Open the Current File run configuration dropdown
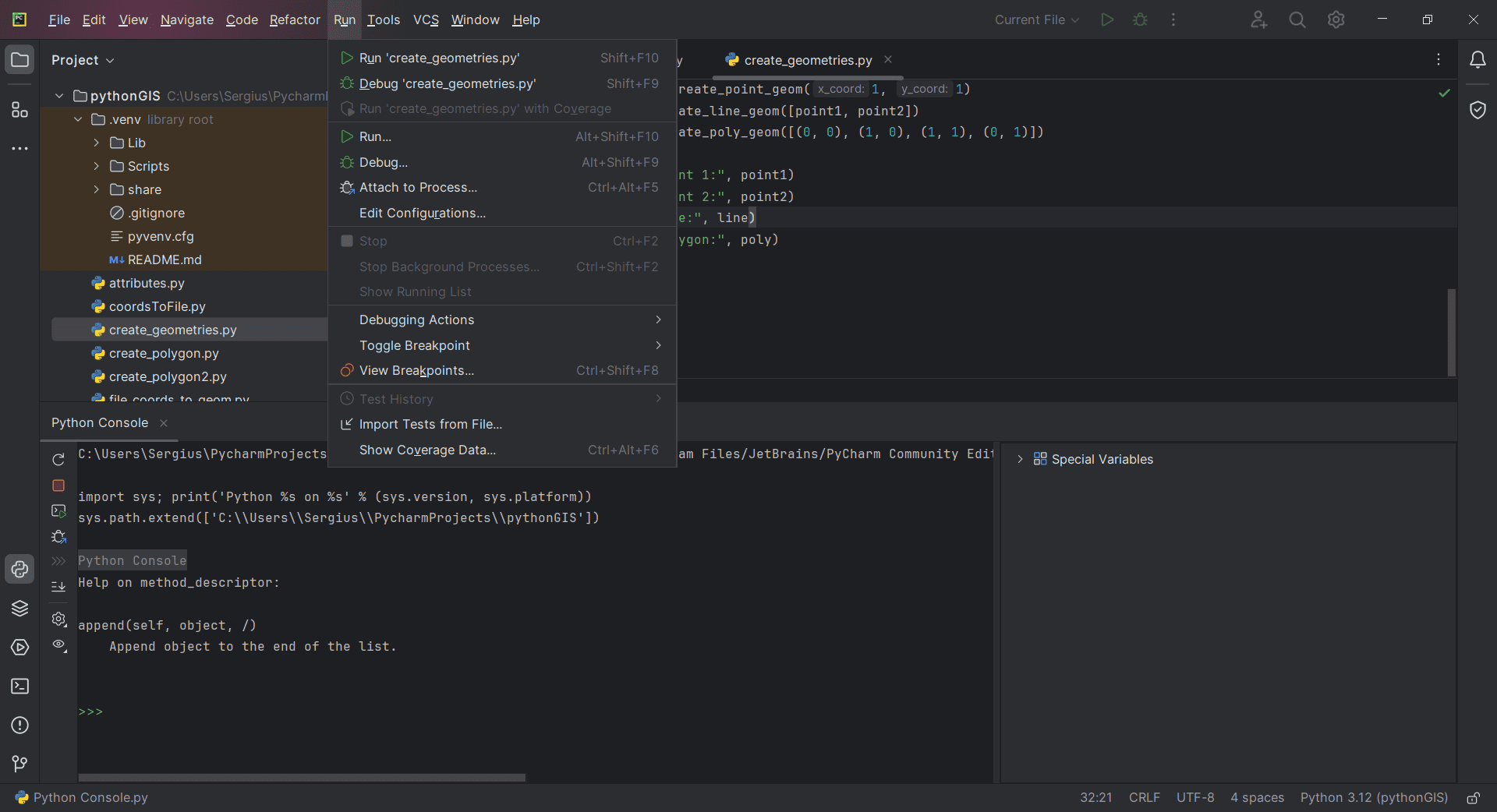1497x812 pixels. (x=1036, y=20)
